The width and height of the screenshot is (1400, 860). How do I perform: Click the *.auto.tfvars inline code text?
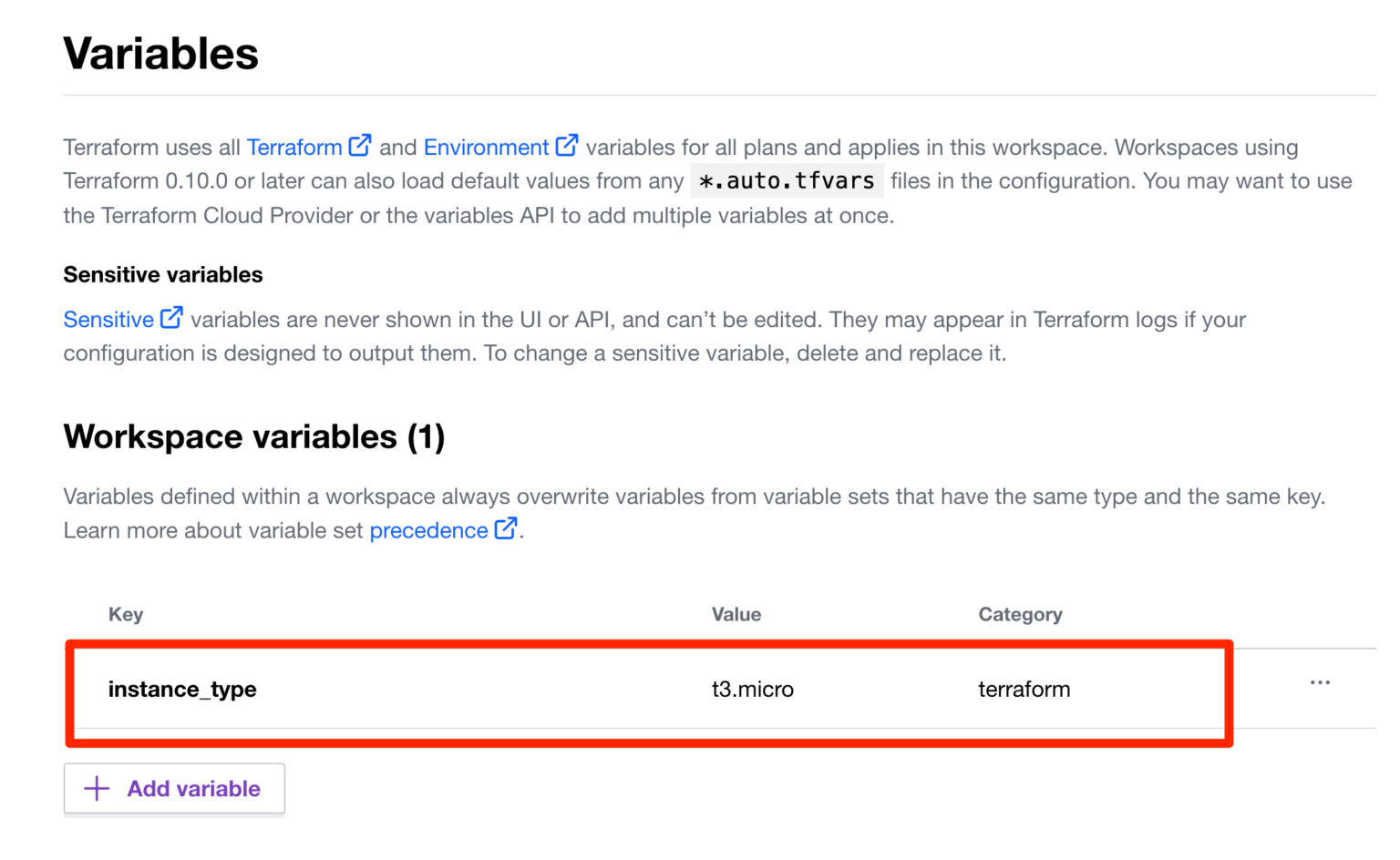(786, 180)
